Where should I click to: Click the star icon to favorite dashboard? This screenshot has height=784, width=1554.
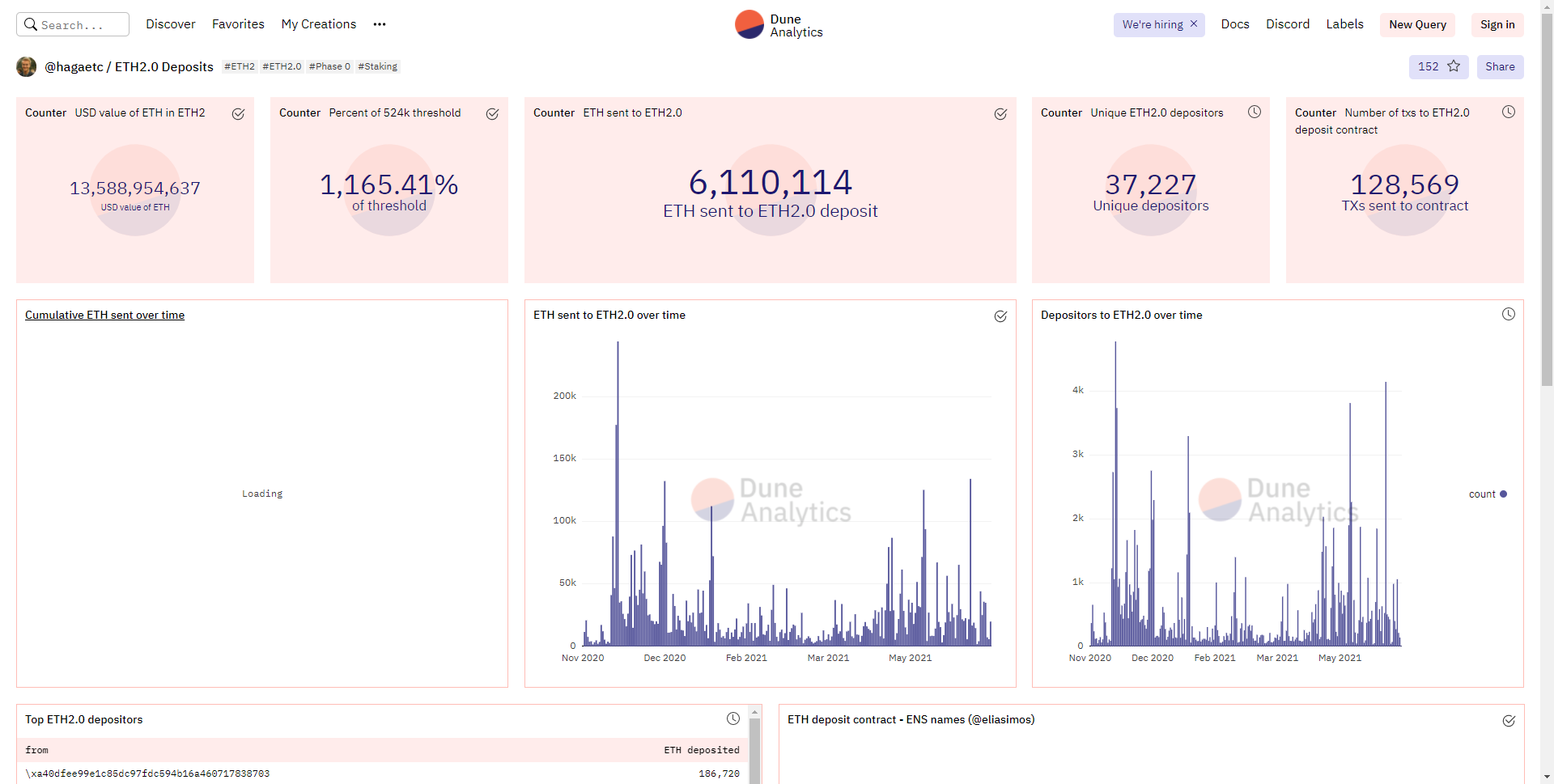click(x=1454, y=66)
